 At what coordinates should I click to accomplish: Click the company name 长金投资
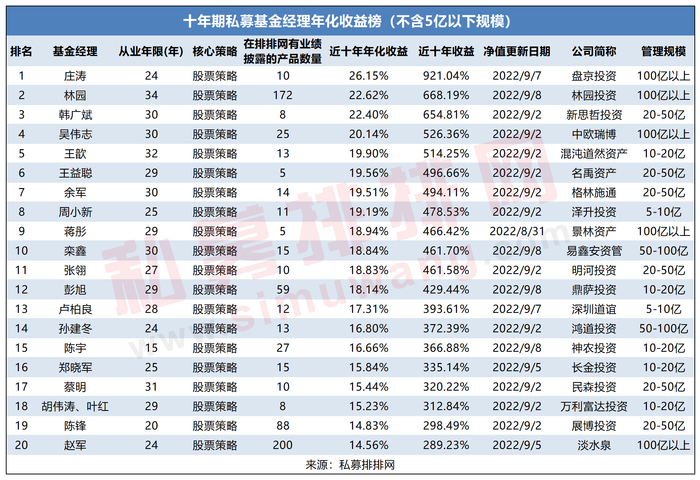(594, 367)
